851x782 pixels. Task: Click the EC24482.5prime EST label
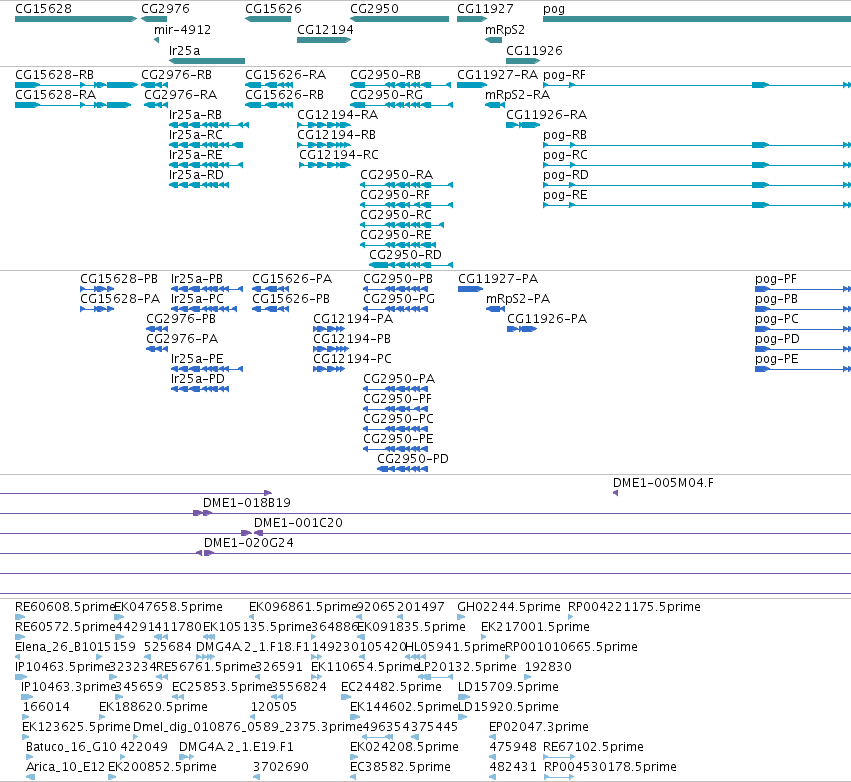click(x=391, y=687)
